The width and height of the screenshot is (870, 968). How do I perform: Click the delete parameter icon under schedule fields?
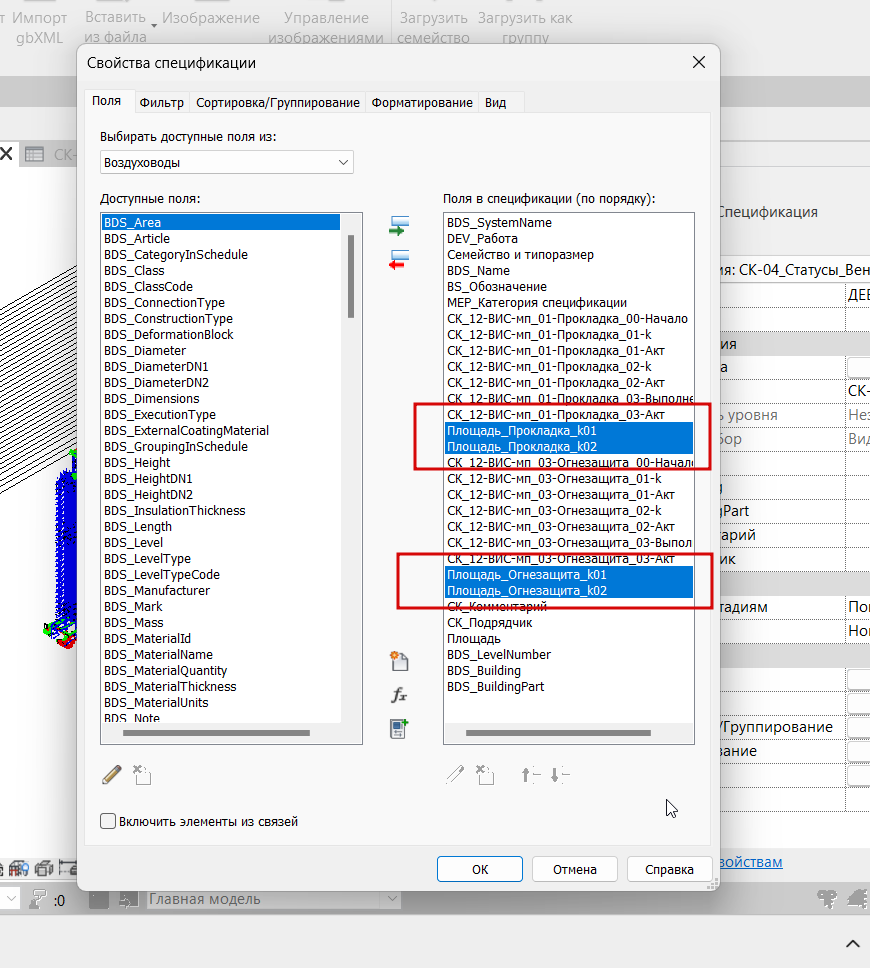(x=485, y=774)
